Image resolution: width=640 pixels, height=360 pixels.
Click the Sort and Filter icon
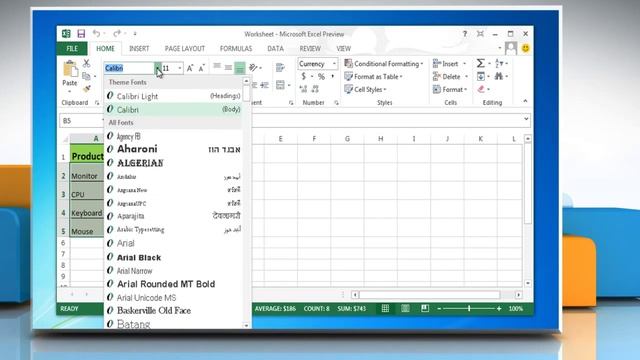click(x=499, y=63)
